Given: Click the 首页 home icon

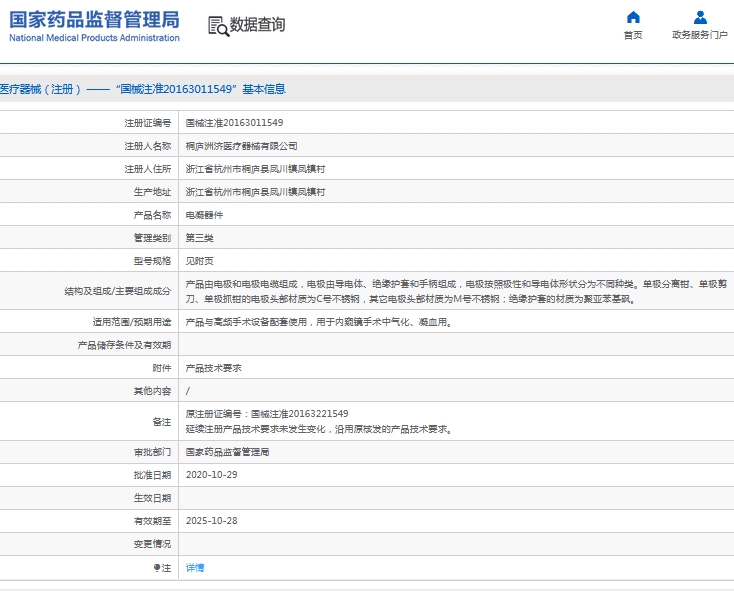Looking at the screenshot, I should pyautogui.click(x=633, y=18).
